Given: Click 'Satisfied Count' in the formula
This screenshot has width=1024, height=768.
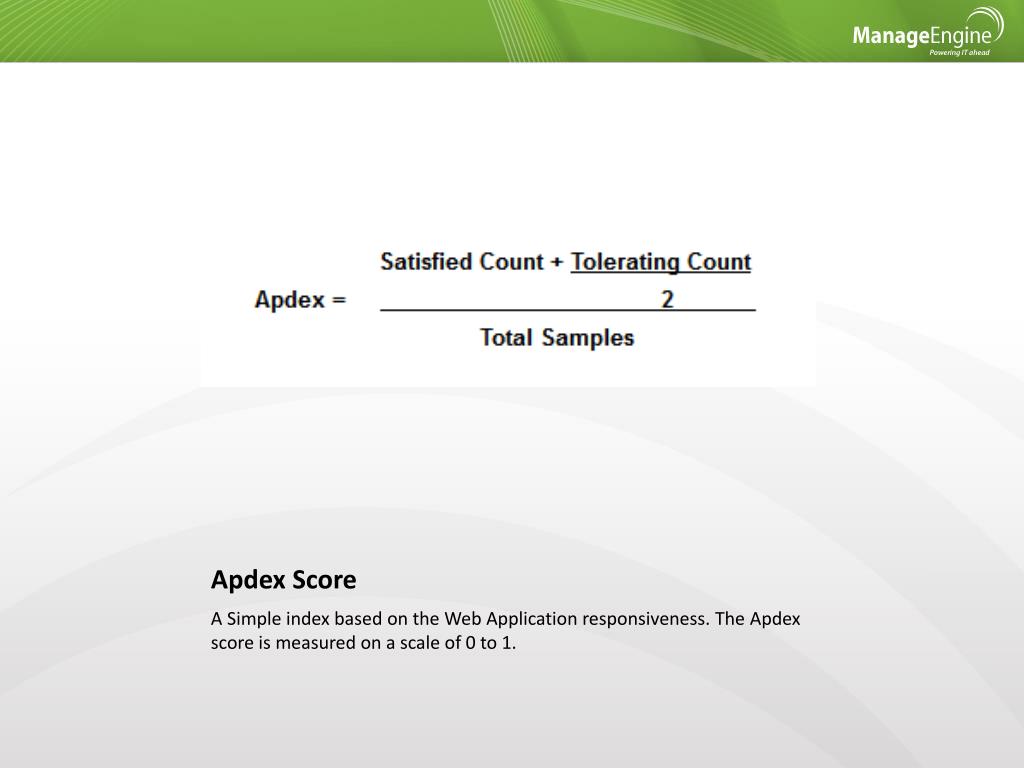Looking at the screenshot, I should (462, 261).
